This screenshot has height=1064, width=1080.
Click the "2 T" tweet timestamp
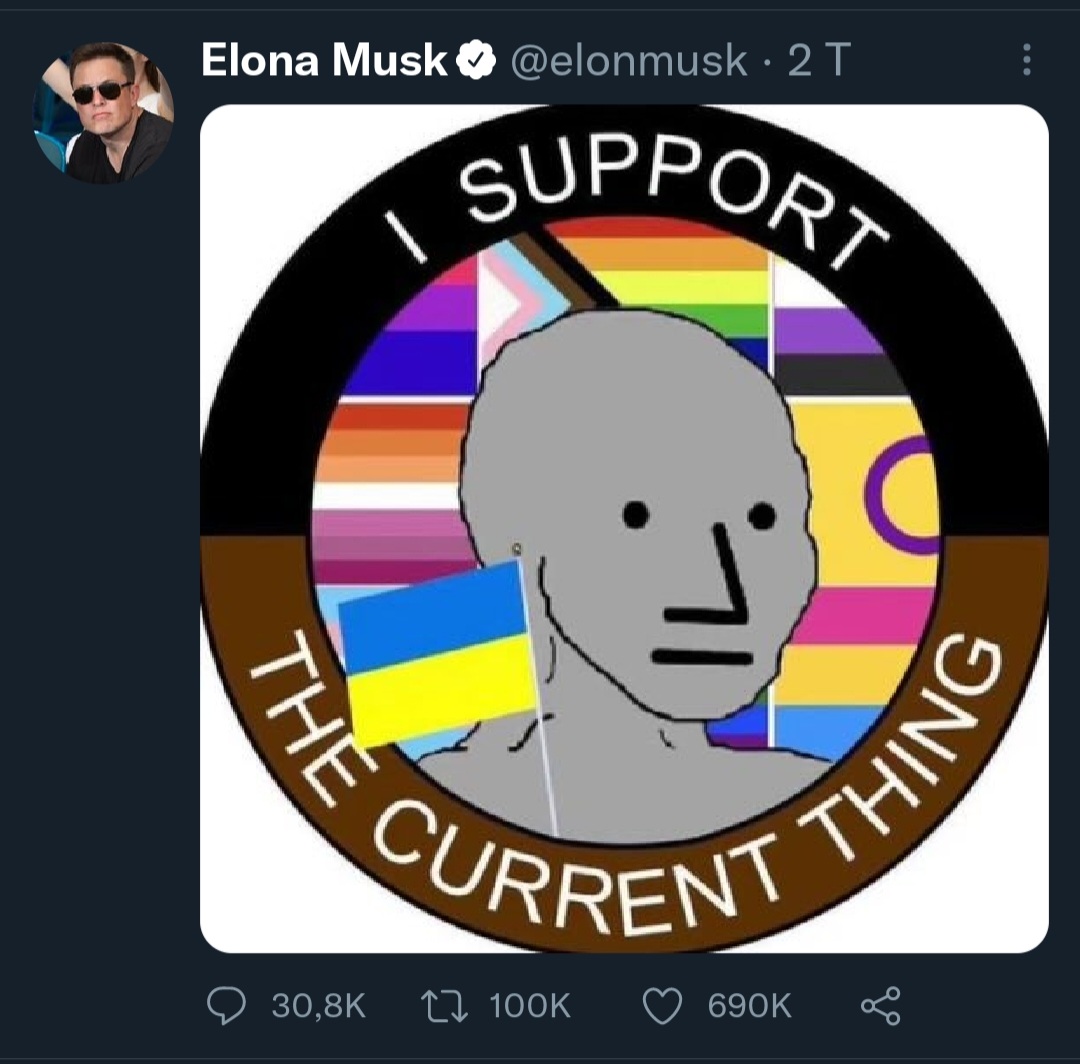click(x=817, y=62)
